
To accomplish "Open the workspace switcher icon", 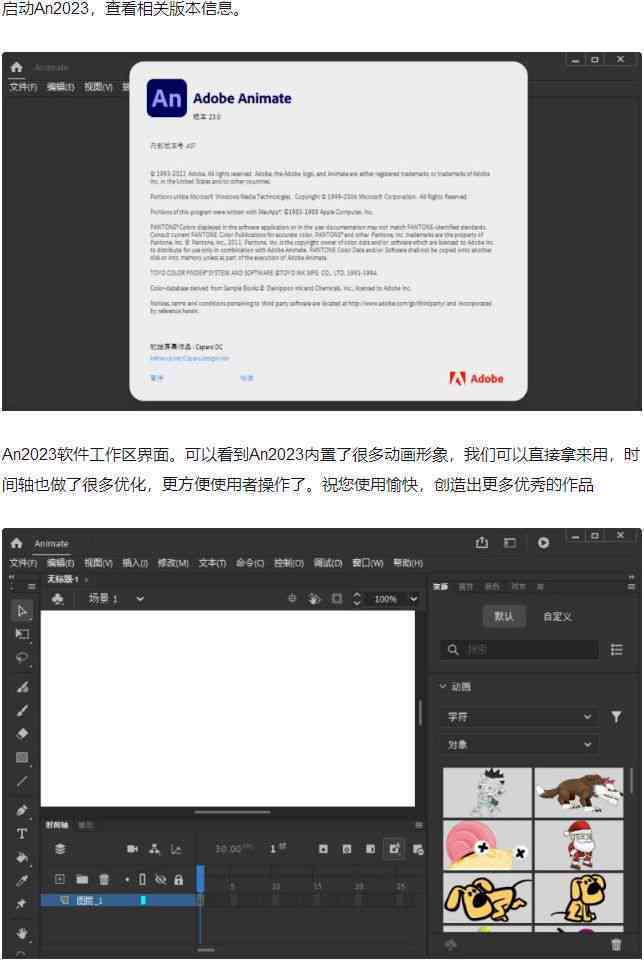I will coord(510,543).
